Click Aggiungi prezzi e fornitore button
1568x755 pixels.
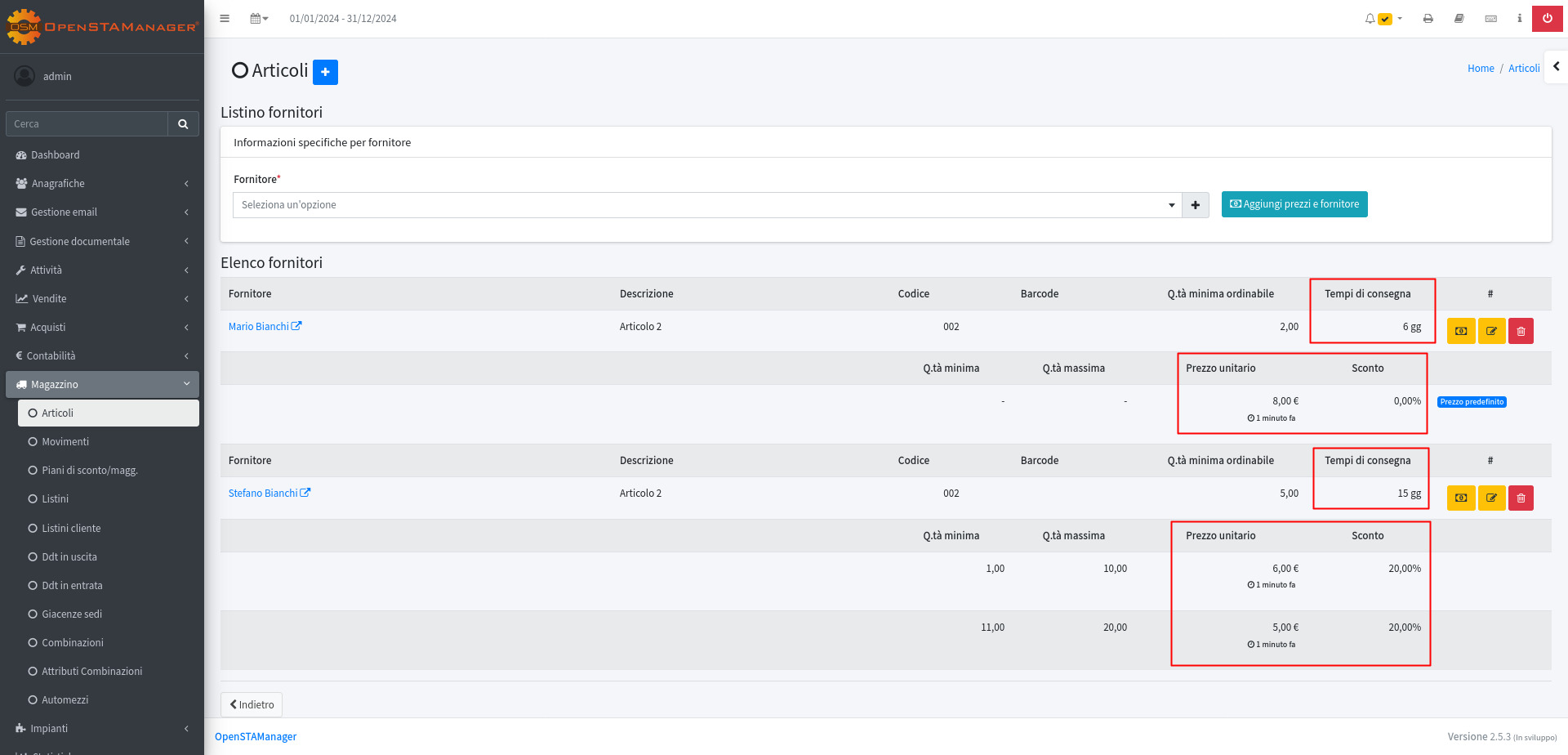pos(1294,204)
